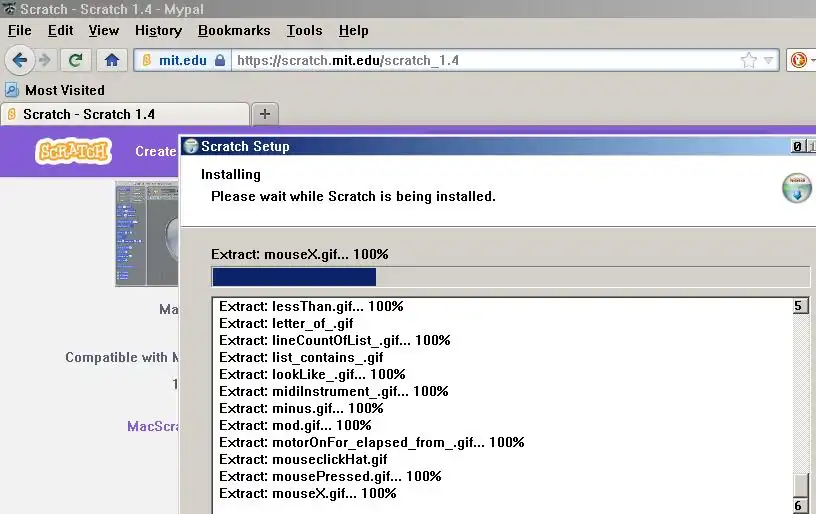Image resolution: width=816 pixels, height=514 pixels.
Task: Open the URL history dropdown arrow
Action: tap(769, 60)
